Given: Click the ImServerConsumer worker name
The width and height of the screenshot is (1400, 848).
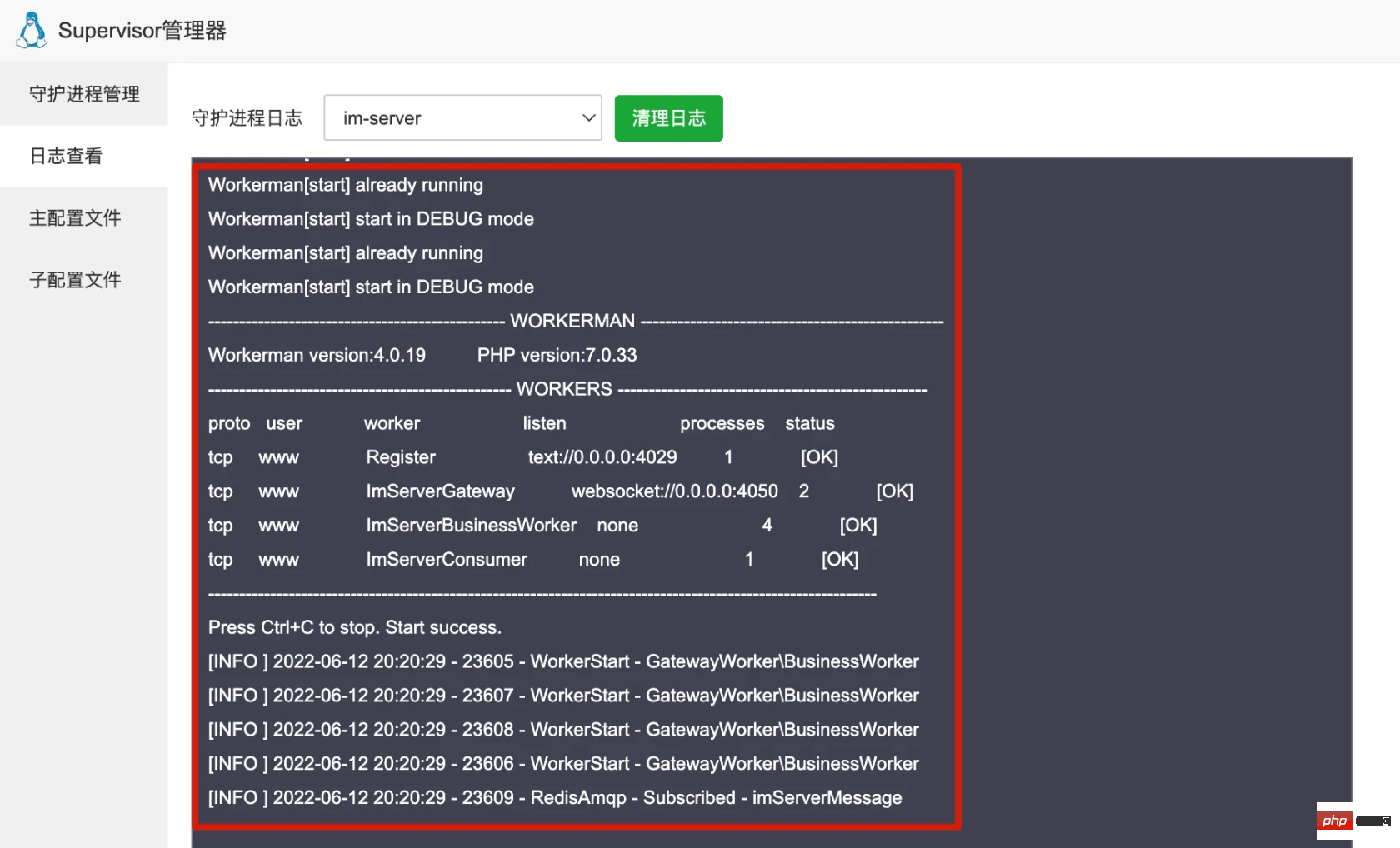Looking at the screenshot, I should pos(446,560).
